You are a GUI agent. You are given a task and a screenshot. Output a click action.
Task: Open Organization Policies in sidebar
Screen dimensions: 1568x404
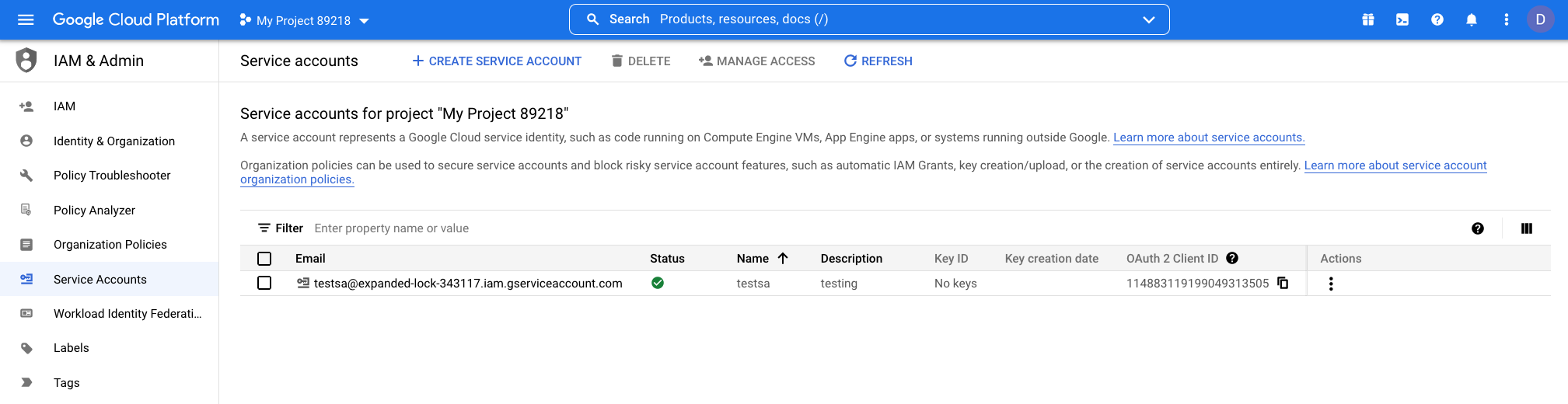click(110, 245)
